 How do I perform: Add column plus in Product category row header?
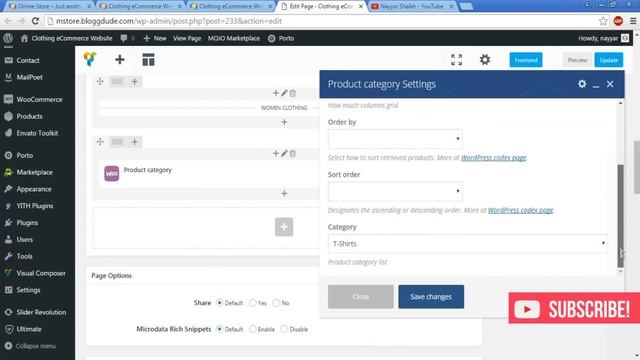coord(134,142)
